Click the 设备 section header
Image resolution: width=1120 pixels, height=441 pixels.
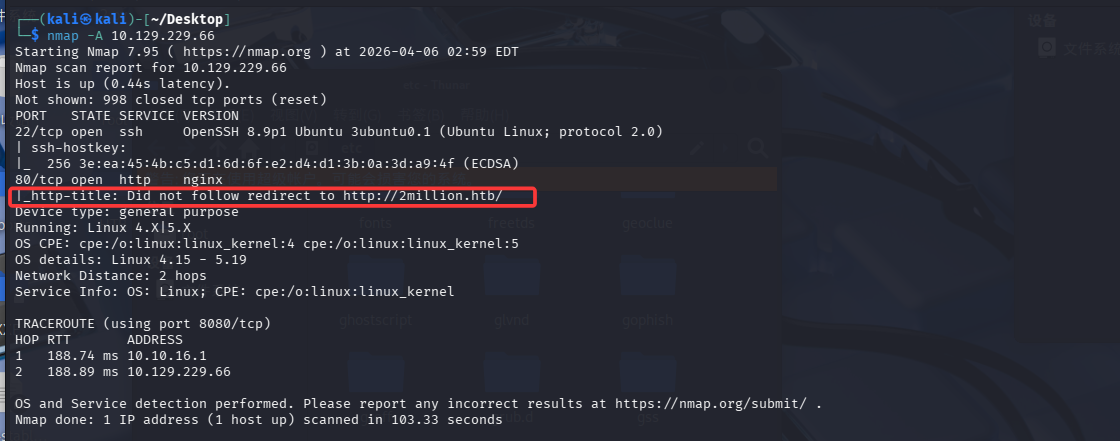[1042, 20]
